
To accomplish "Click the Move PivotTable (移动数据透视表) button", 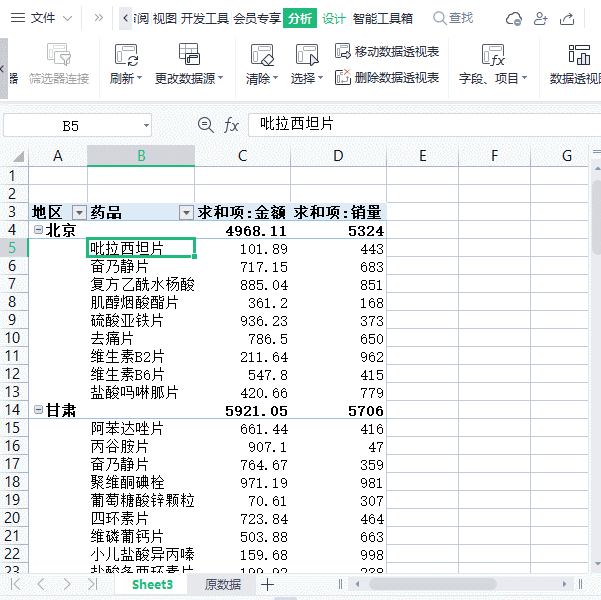I will pos(387,52).
